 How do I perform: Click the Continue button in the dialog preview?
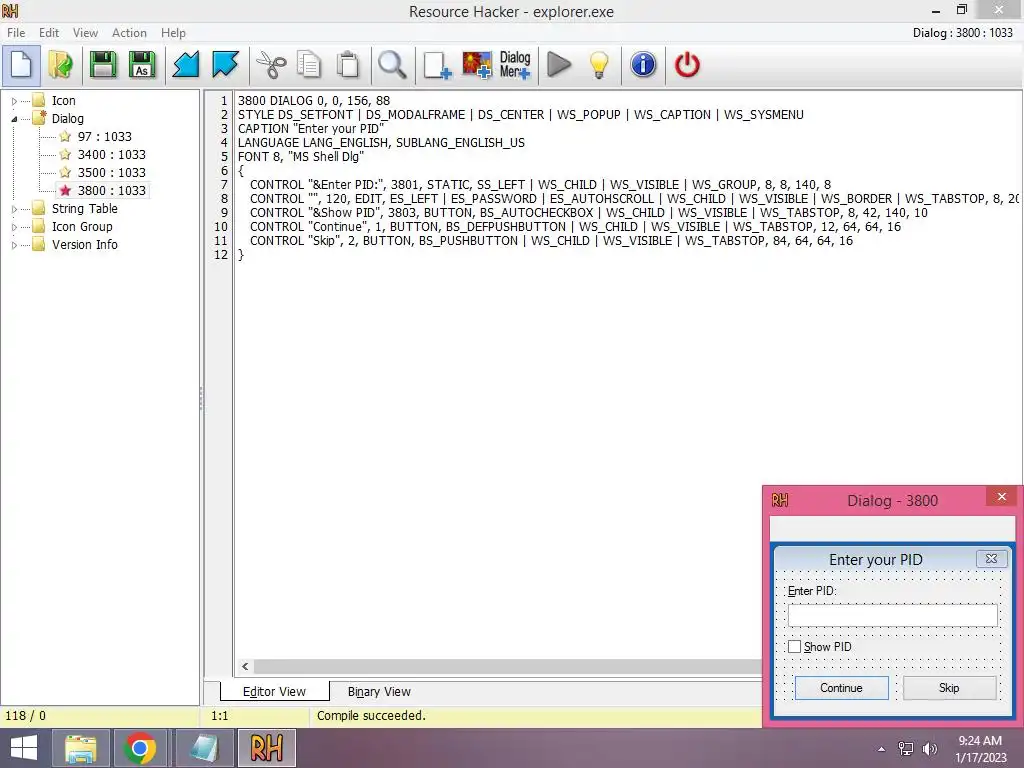(x=841, y=688)
